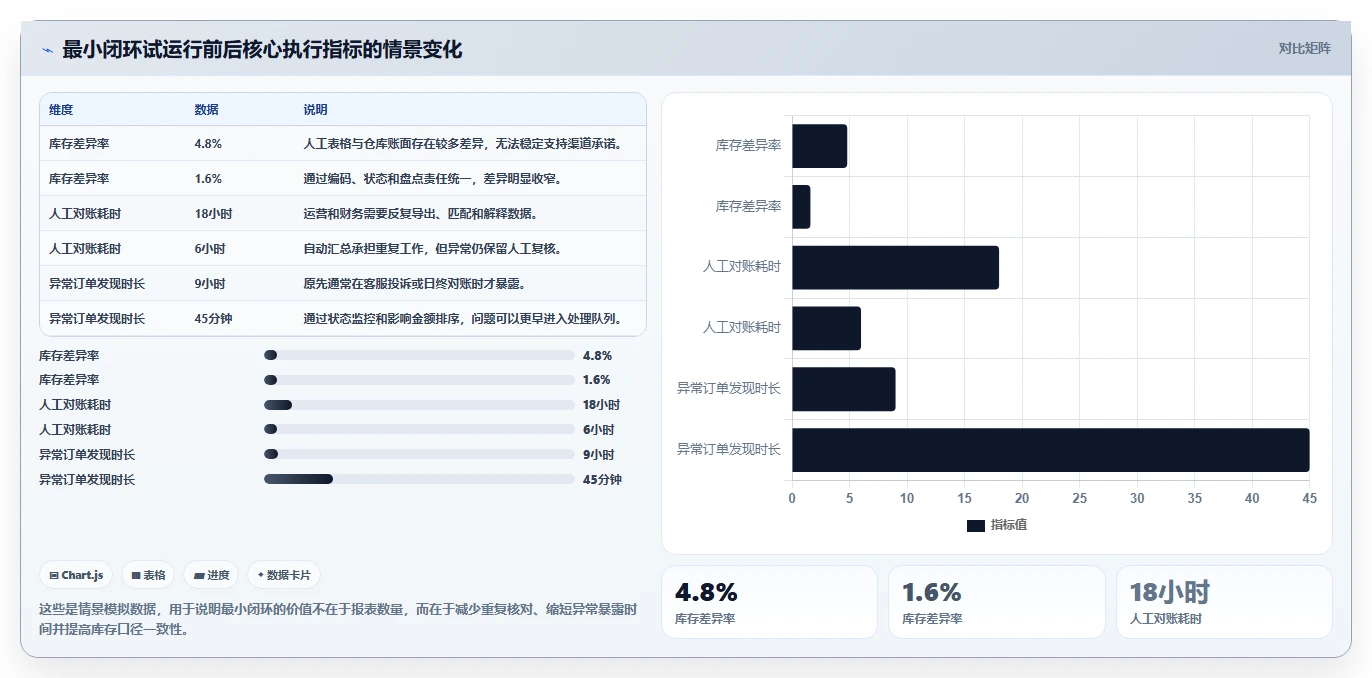Click the progress bar labeled 9小时

(419, 454)
